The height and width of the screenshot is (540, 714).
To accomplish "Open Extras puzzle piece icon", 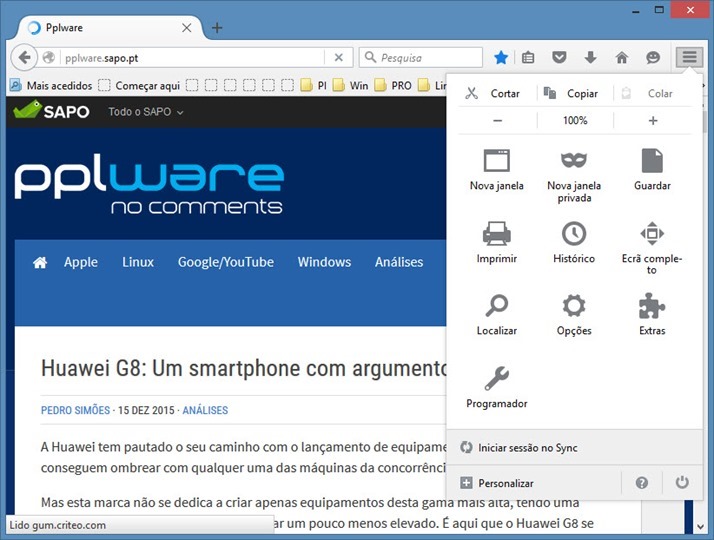I will tap(652, 306).
